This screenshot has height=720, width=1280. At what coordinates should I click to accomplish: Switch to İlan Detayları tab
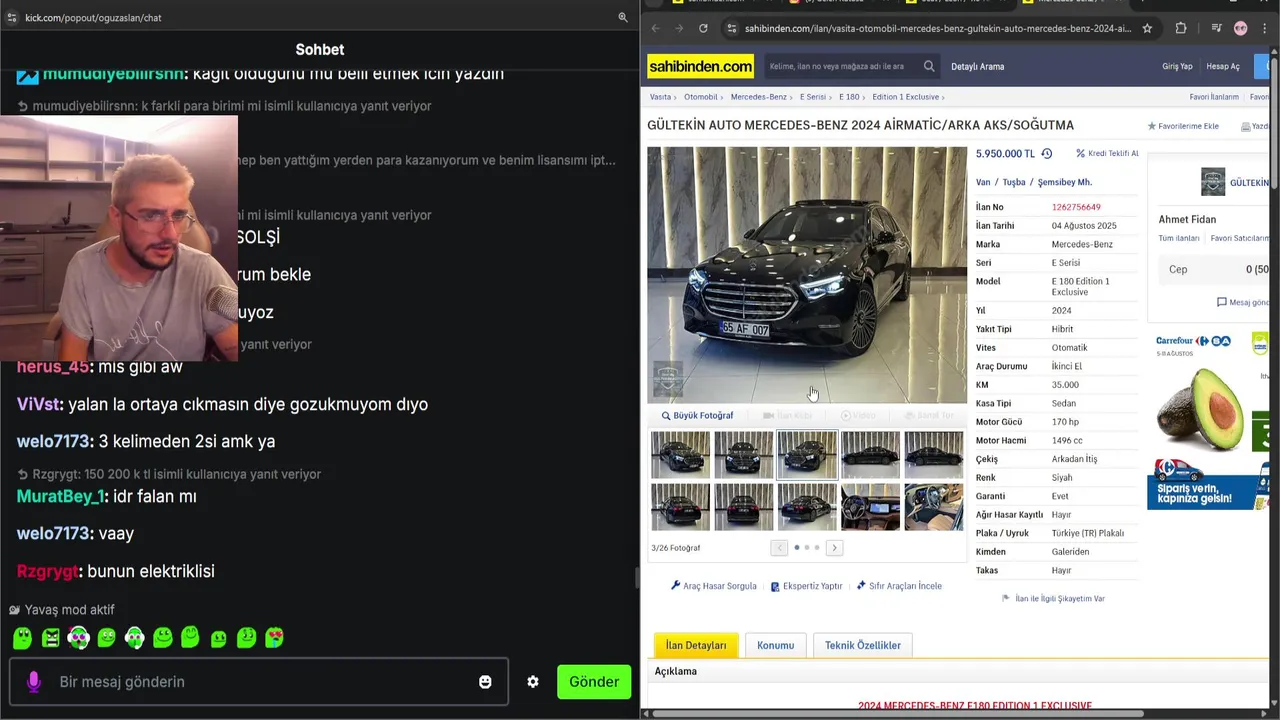(696, 645)
